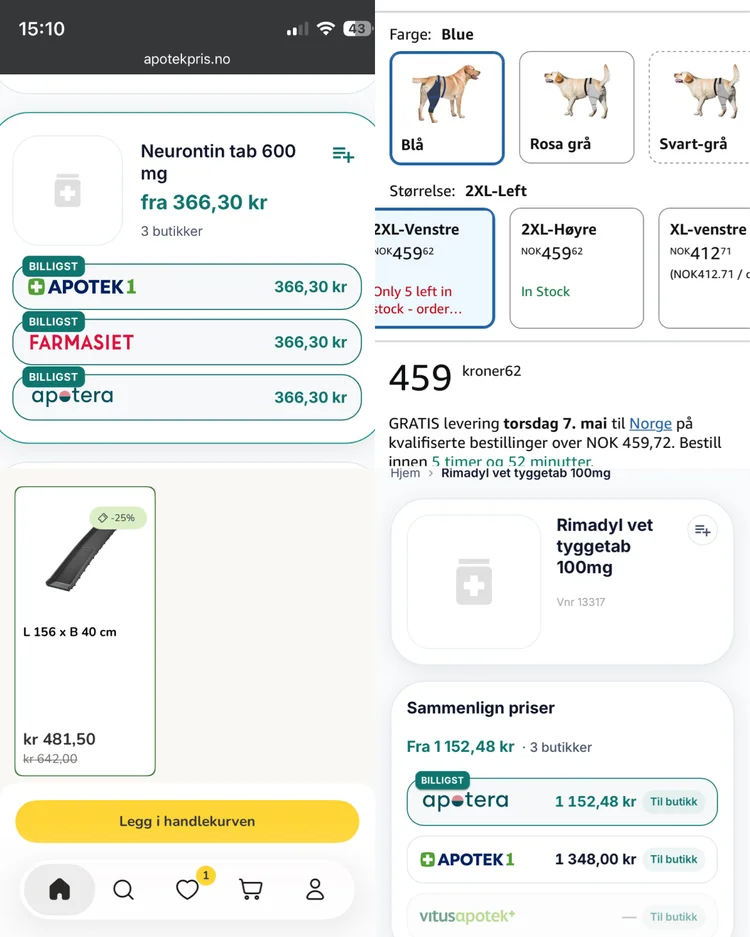Open the shopping cart icon
750x937 pixels.
[251, 889]
